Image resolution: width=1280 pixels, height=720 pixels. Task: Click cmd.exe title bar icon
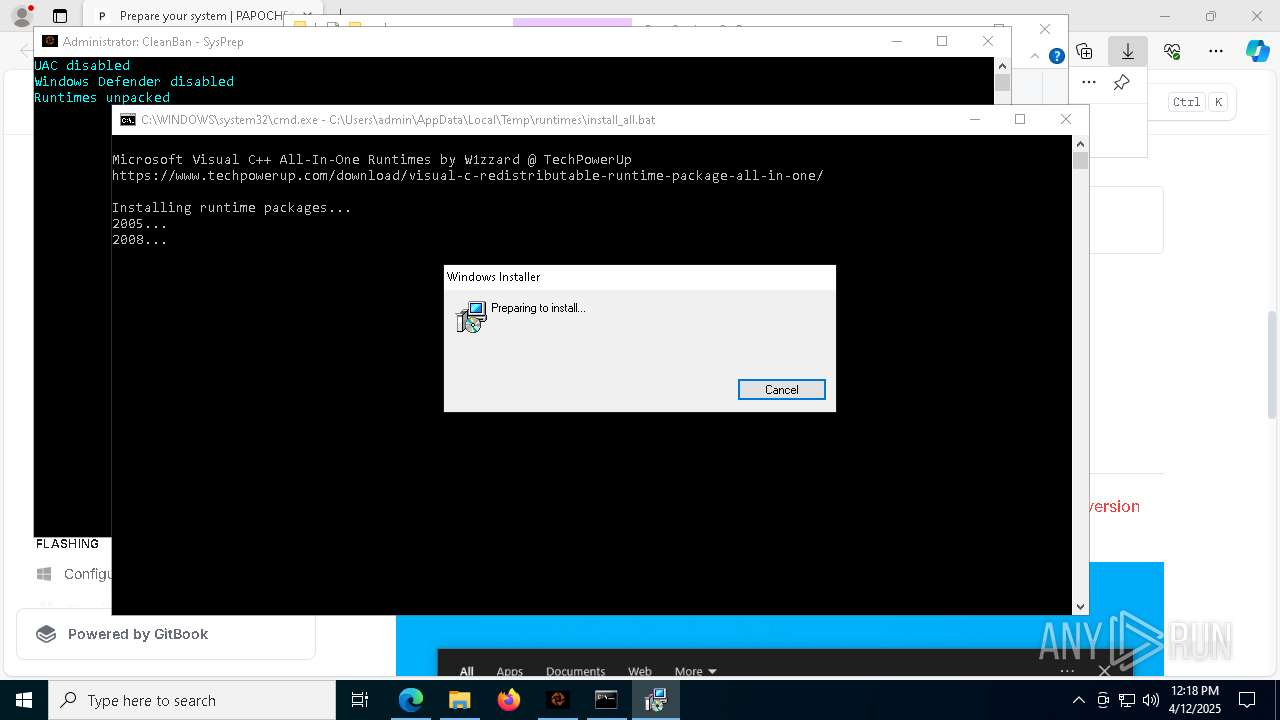(128, 119)
